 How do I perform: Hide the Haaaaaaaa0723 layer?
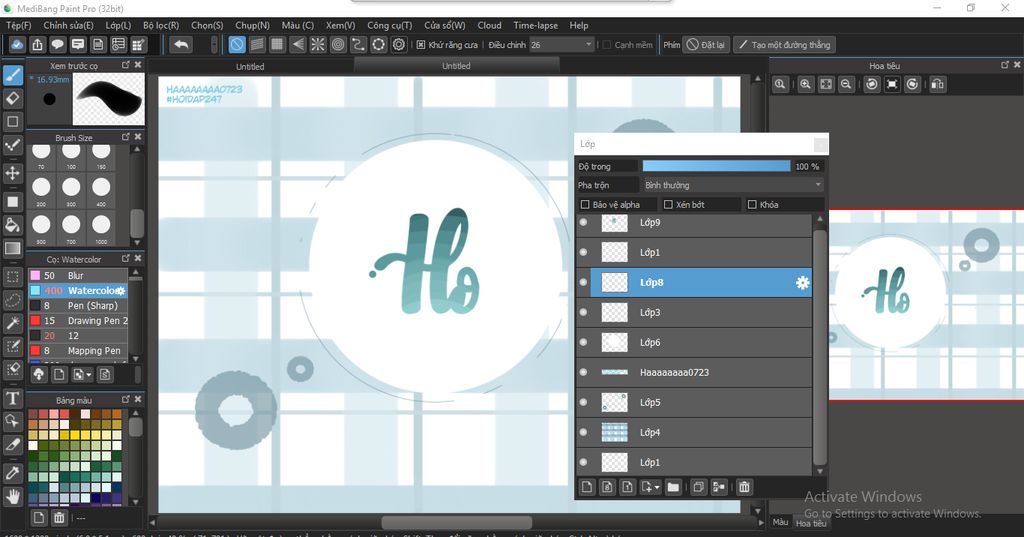point(583,372)
